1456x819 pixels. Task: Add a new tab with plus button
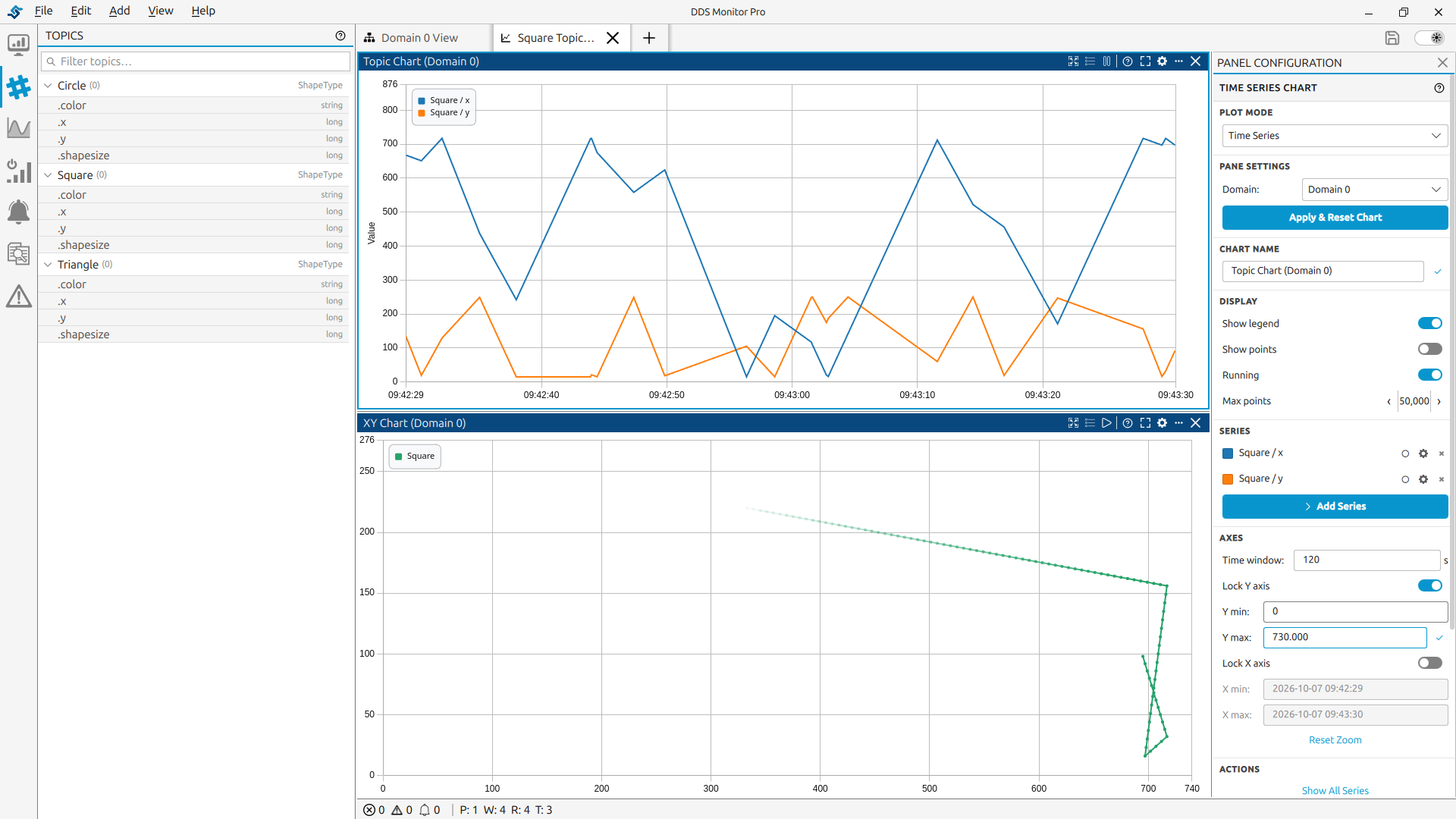tap(649, 38)
